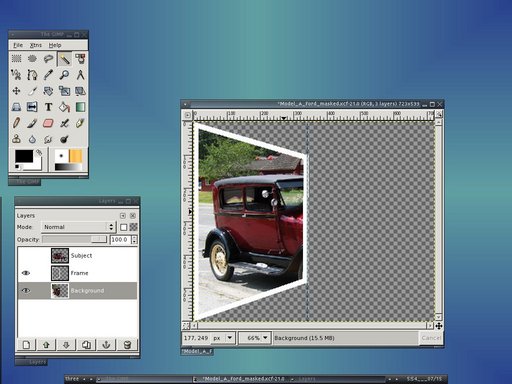Viewport: 512px width, 384px height.
Task: Select the Pencil tool
Action: point(16,123)
